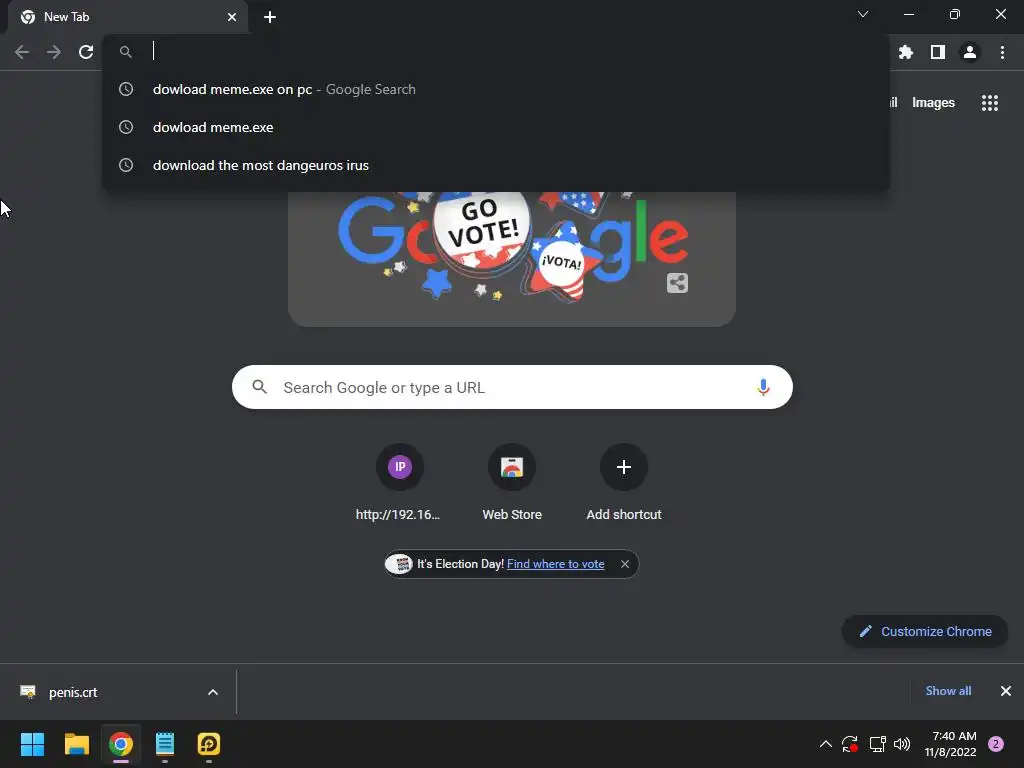Click the magnifier icon in Google search box

(259, 387)
